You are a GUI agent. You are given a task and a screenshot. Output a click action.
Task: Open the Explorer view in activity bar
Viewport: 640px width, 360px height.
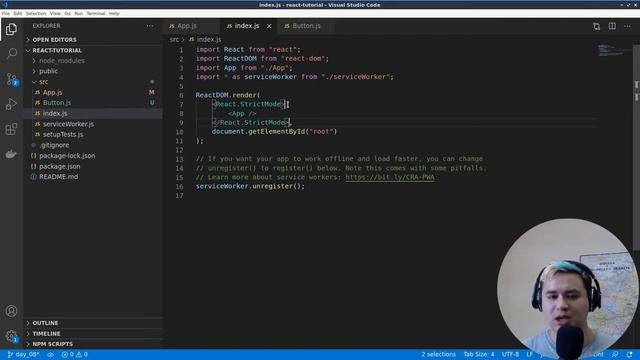point(11,29)
